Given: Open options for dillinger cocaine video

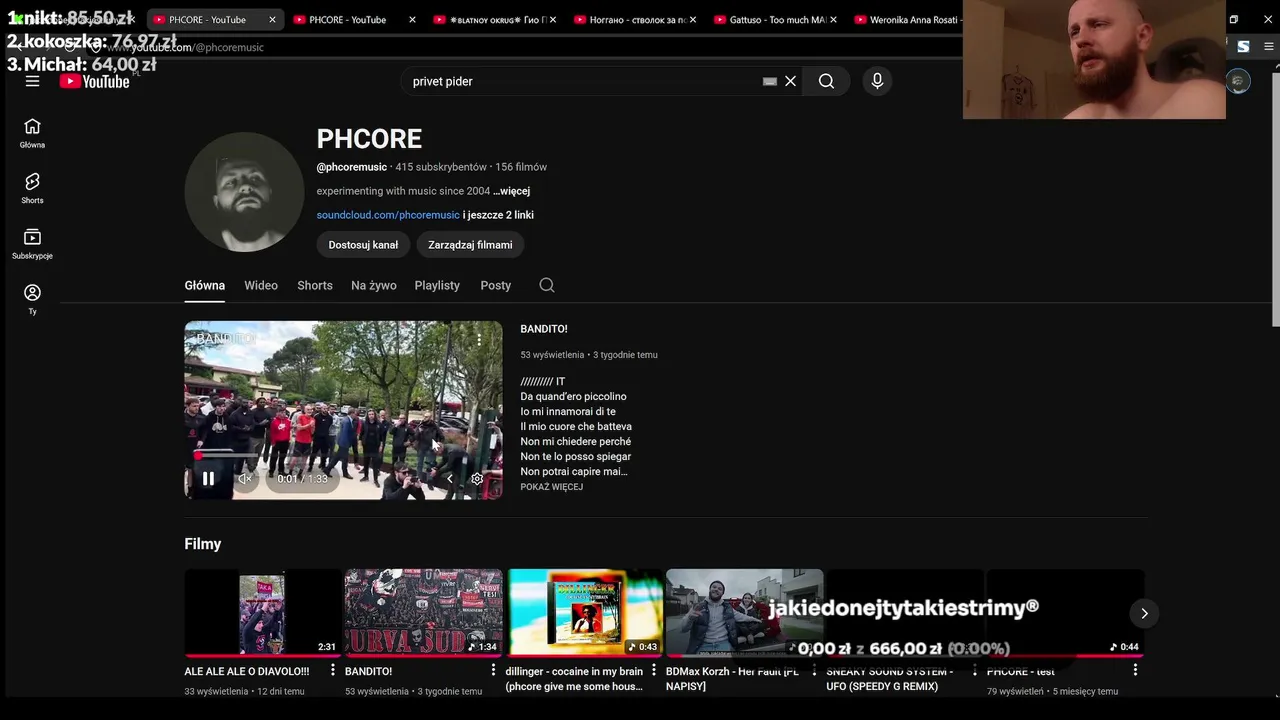Looking at the screenshot, I should tap(654, 670).
